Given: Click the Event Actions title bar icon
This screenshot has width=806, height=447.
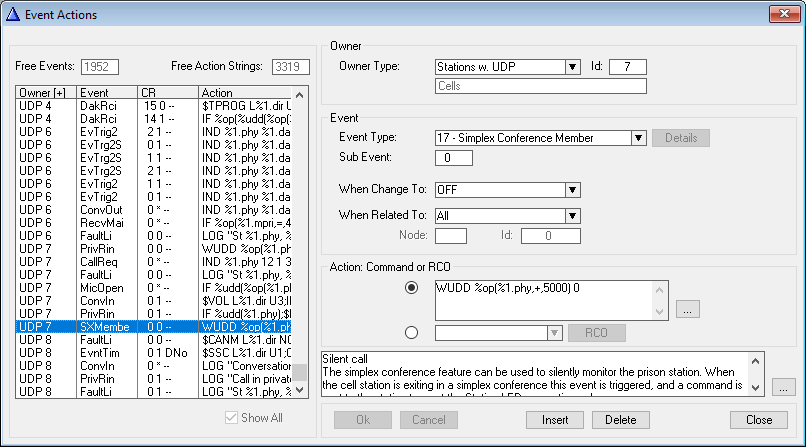Looking at the screenshot, I should click(x=13, y=13).
